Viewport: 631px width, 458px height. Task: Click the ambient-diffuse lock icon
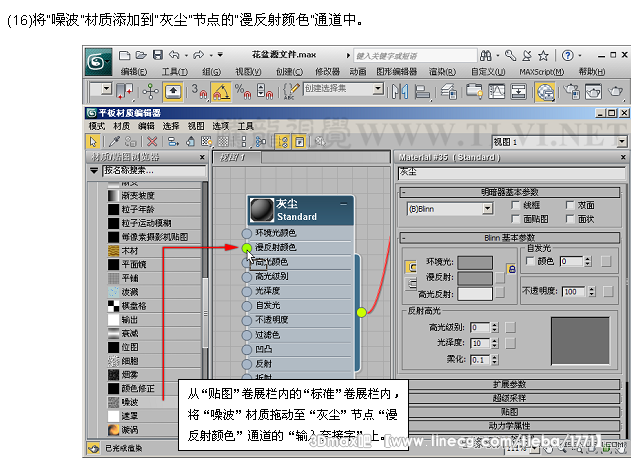click(x=511, y=269)
